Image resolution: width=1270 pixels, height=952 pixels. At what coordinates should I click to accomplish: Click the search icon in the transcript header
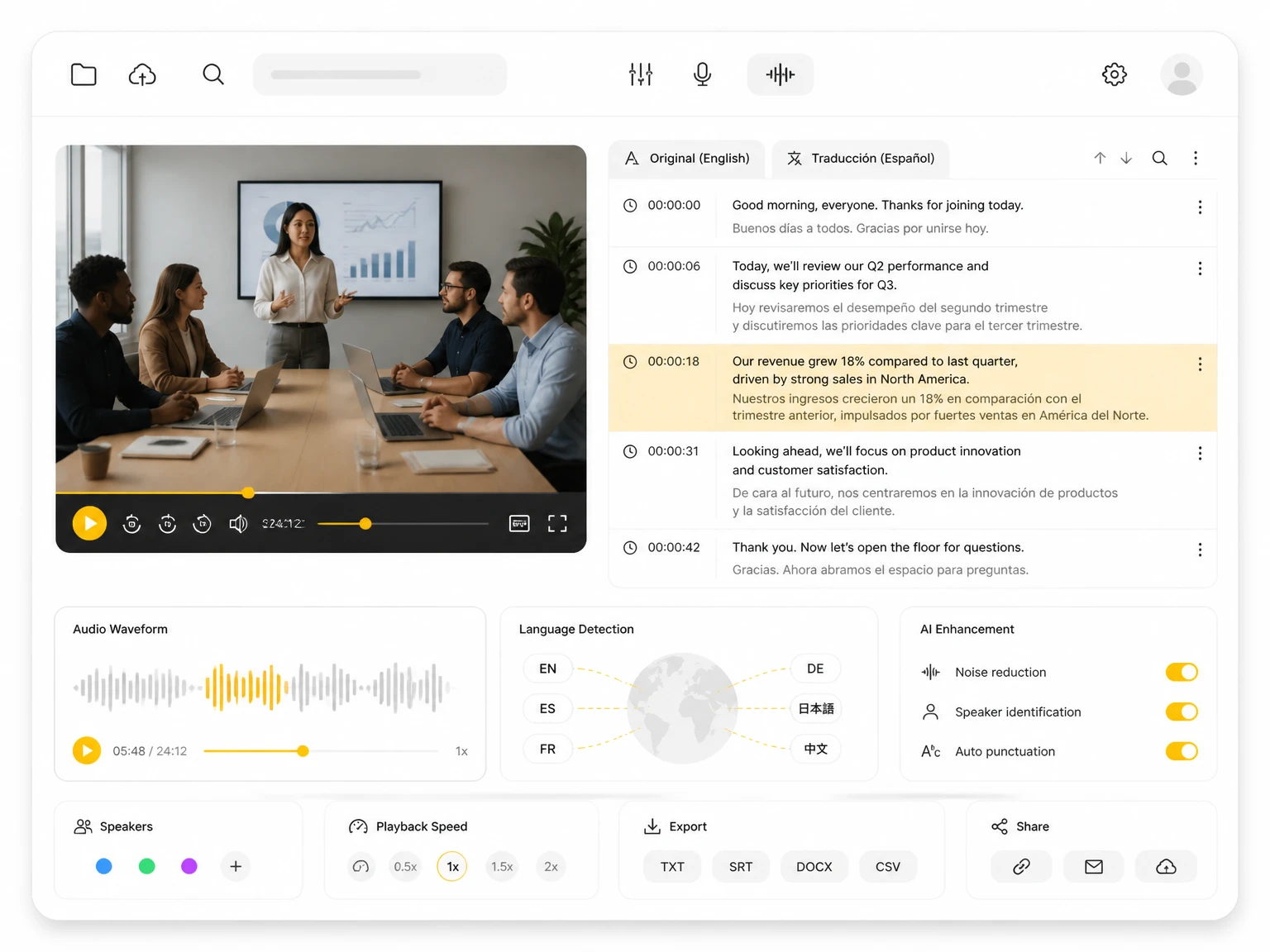tap(1160, 158)
